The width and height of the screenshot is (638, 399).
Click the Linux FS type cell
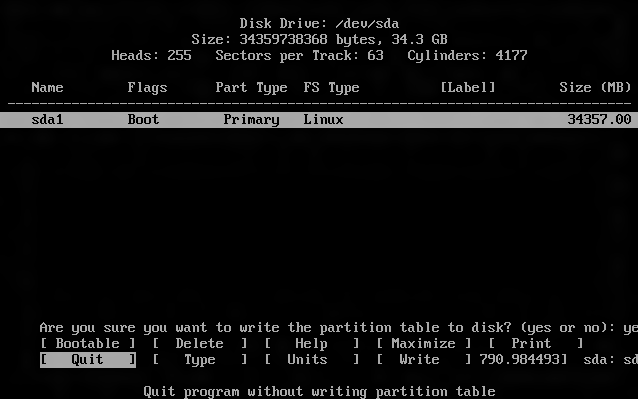(323, 120)
